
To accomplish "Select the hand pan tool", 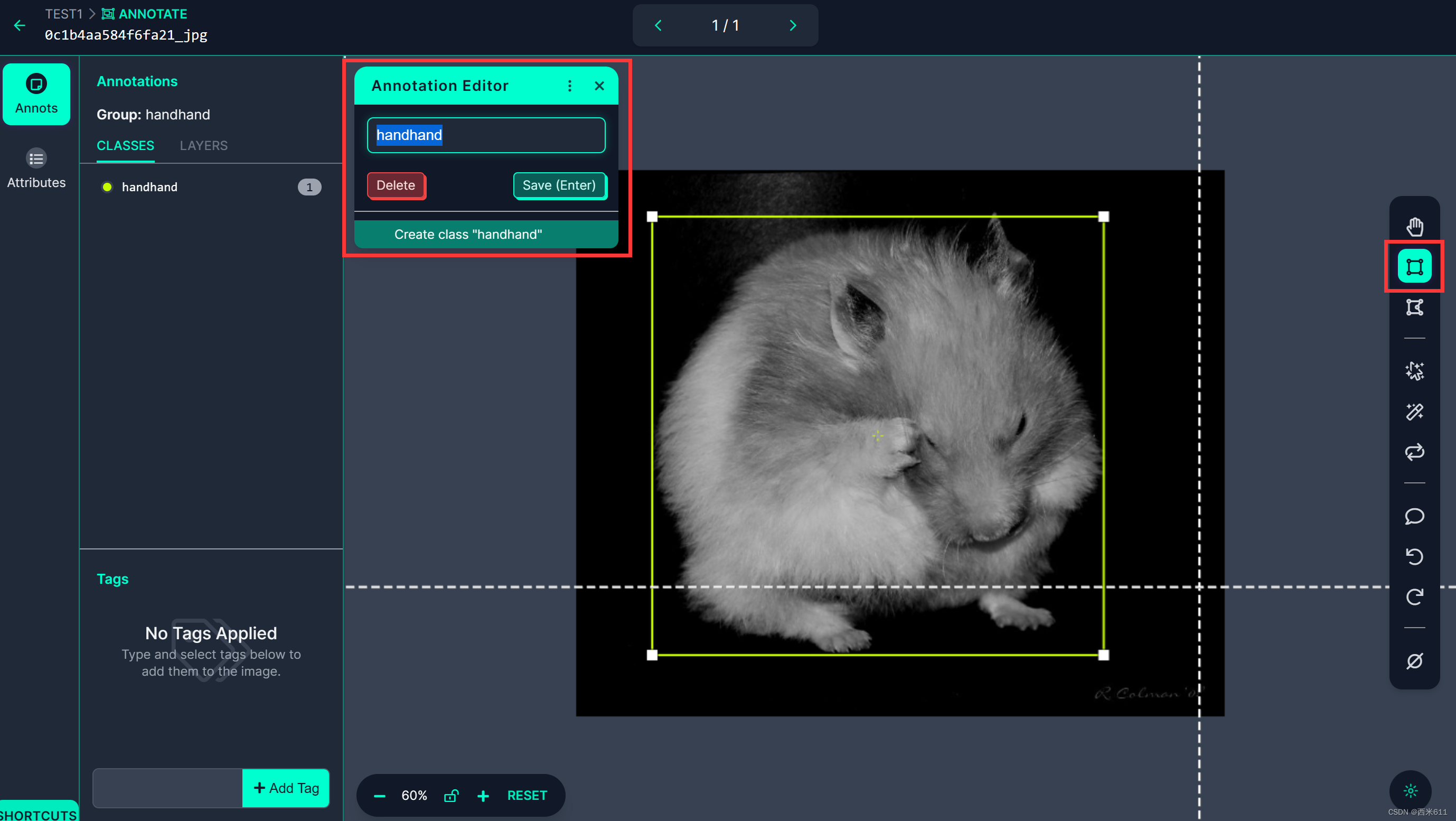I will [1414, 226].
